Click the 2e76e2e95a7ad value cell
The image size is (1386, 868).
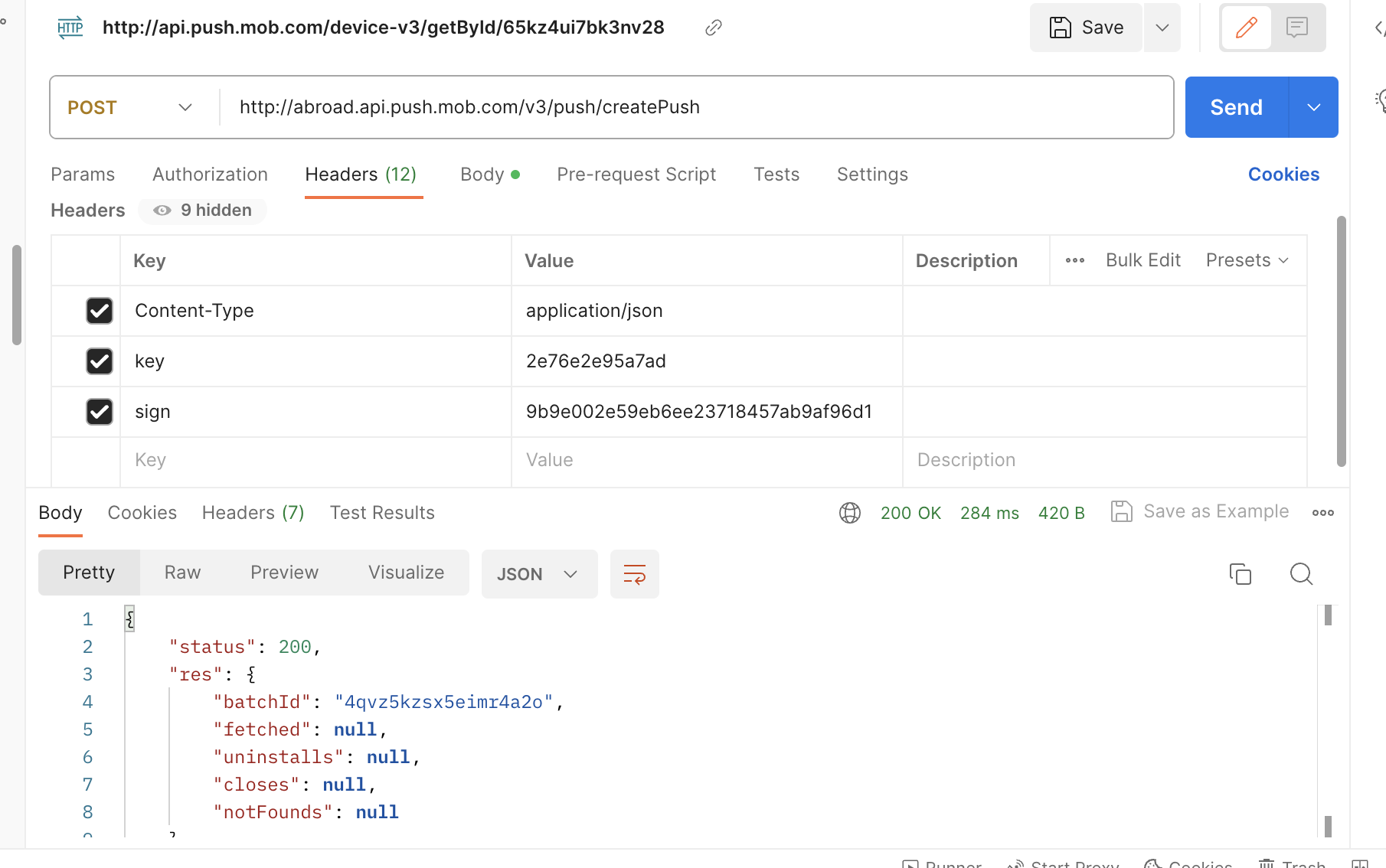707,361
